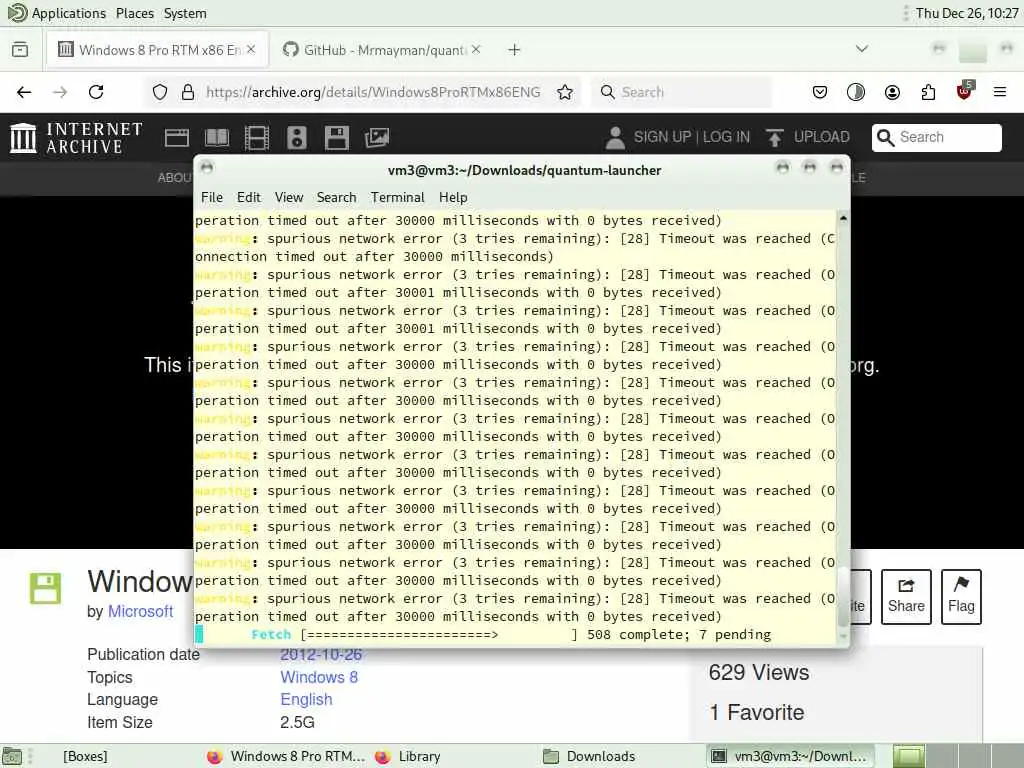Click the URL address bar
Image resolution: width=1024 pixels, height=768 pixels.
pyautogui.click(x=372, y=92)
